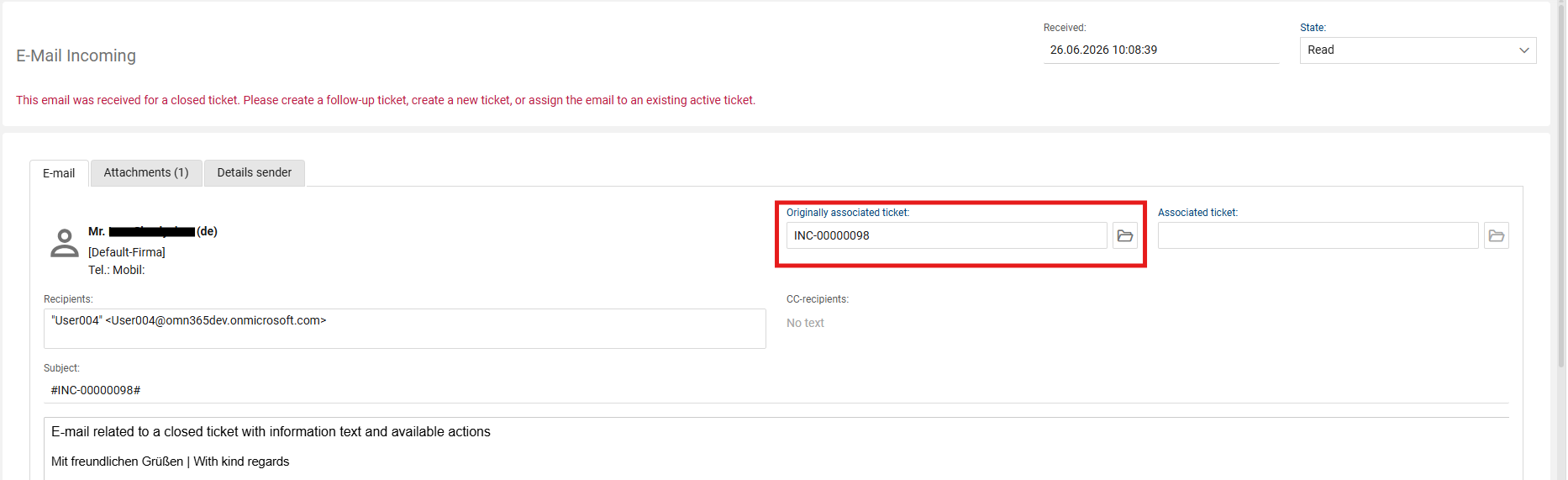The height and width of the screenshot is (480, 1568).
Task: Click the Subject field #INC-00000098#
Action: coord(776,390)
